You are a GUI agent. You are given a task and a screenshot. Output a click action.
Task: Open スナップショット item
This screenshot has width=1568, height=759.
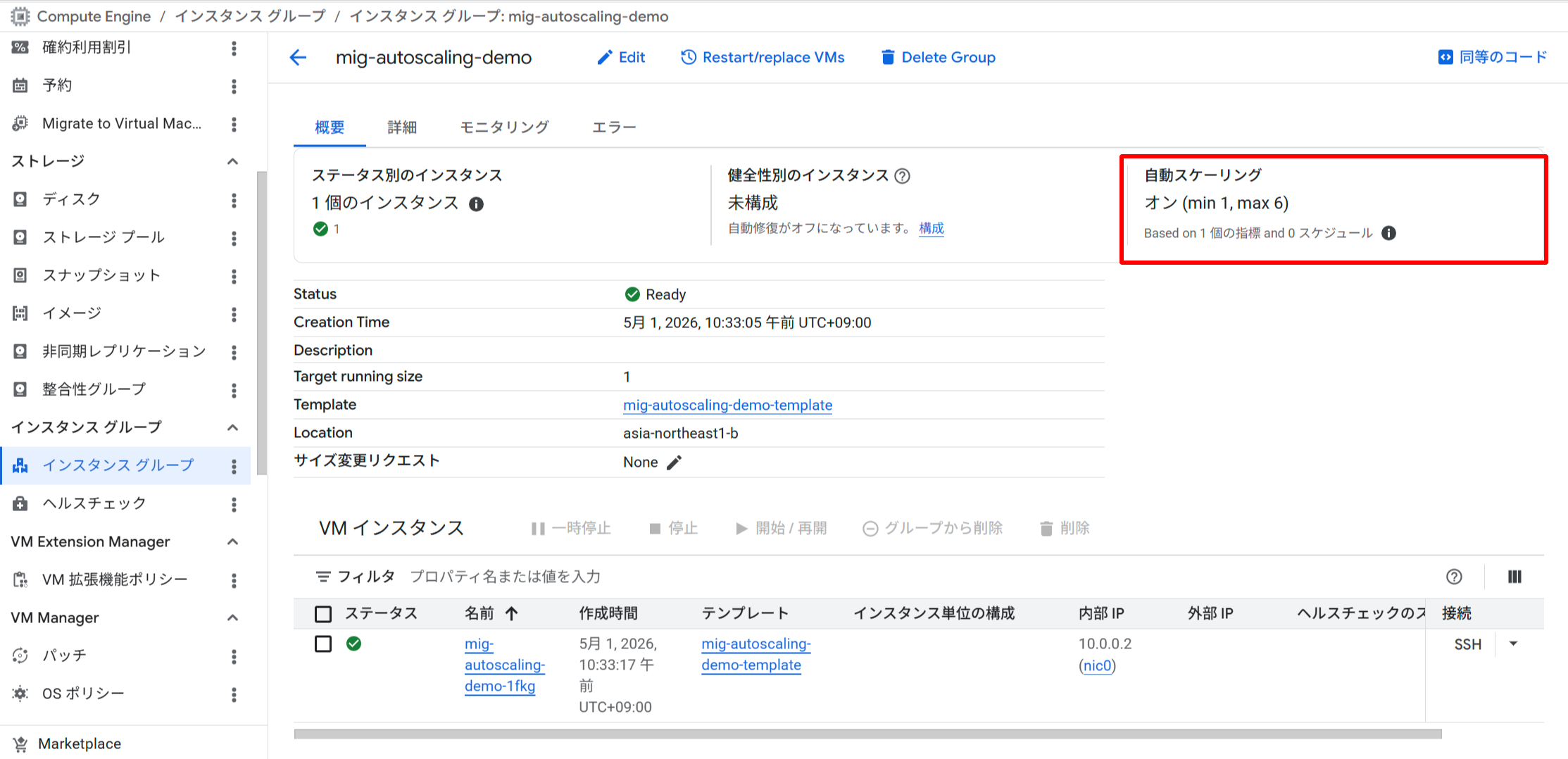(x=101, y=275)
